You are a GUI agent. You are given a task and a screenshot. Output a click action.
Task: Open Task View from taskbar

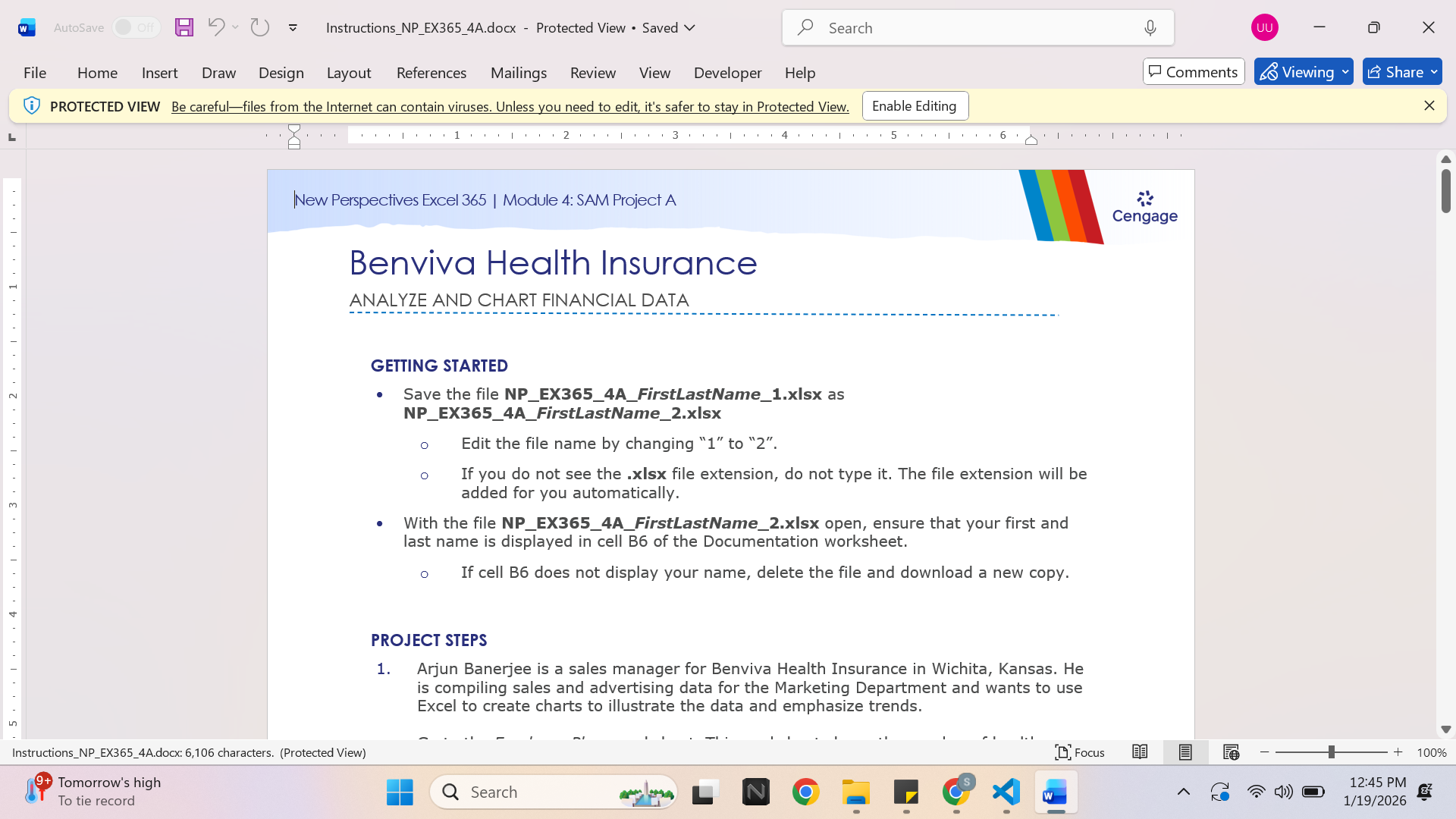point(705,792)
